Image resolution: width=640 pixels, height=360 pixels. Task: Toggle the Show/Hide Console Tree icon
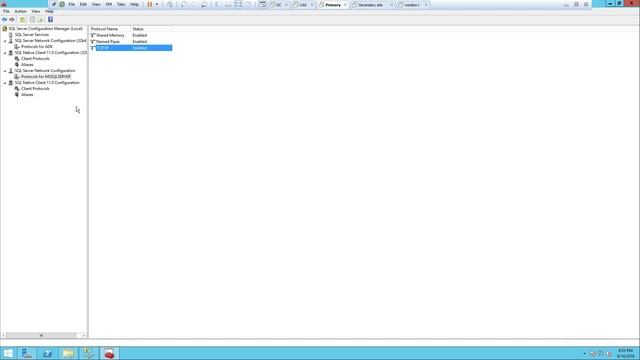pyautogui.click(x=32, y=20)
